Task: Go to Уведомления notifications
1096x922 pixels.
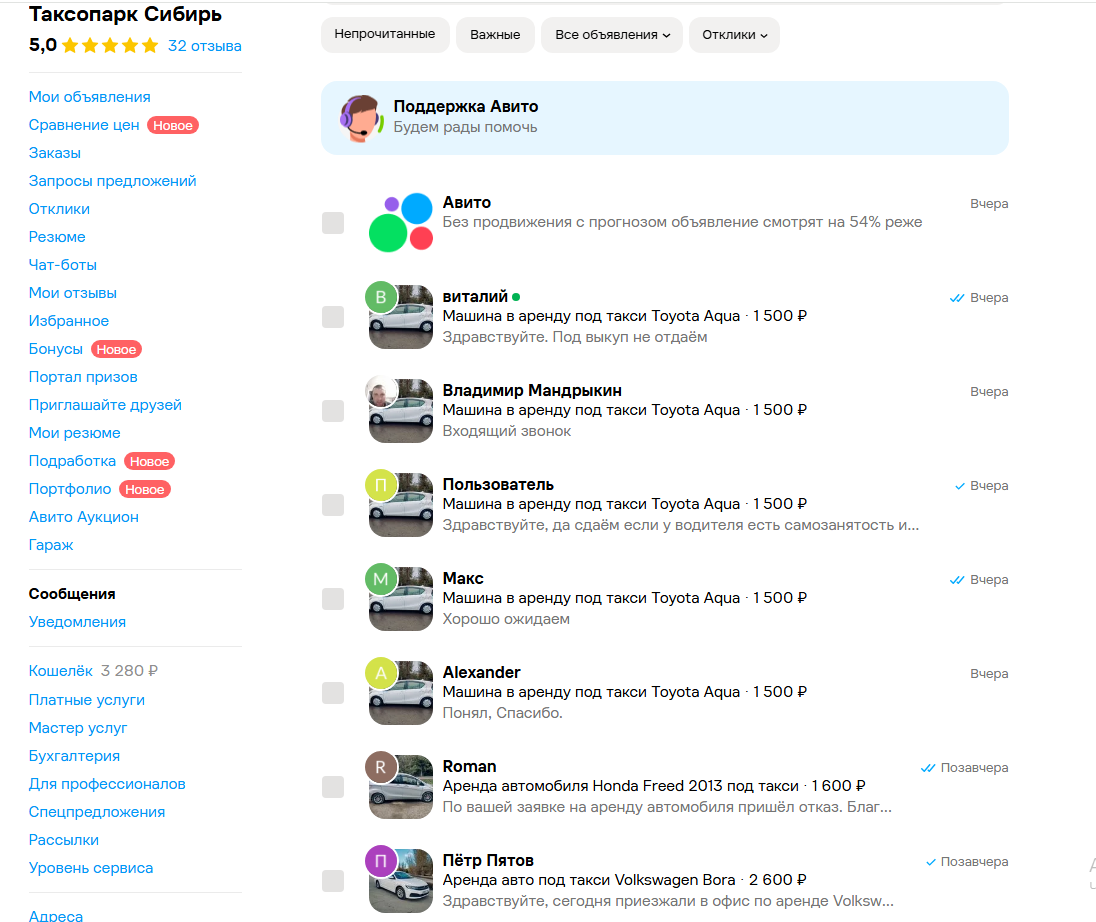Action: coord(78,622)
